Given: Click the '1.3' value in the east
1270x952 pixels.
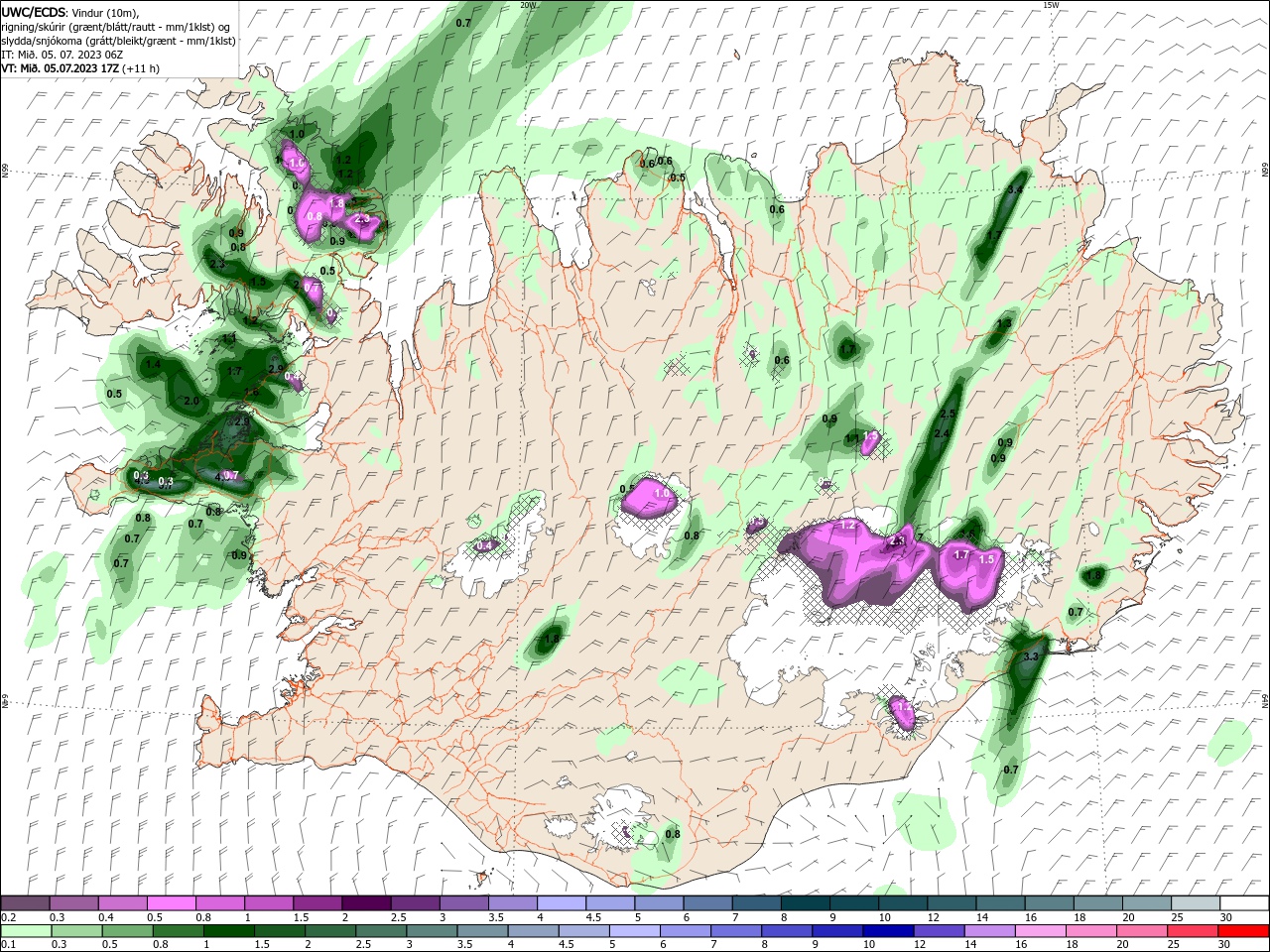Looking at the screenshot, I should coord(1004,323).
